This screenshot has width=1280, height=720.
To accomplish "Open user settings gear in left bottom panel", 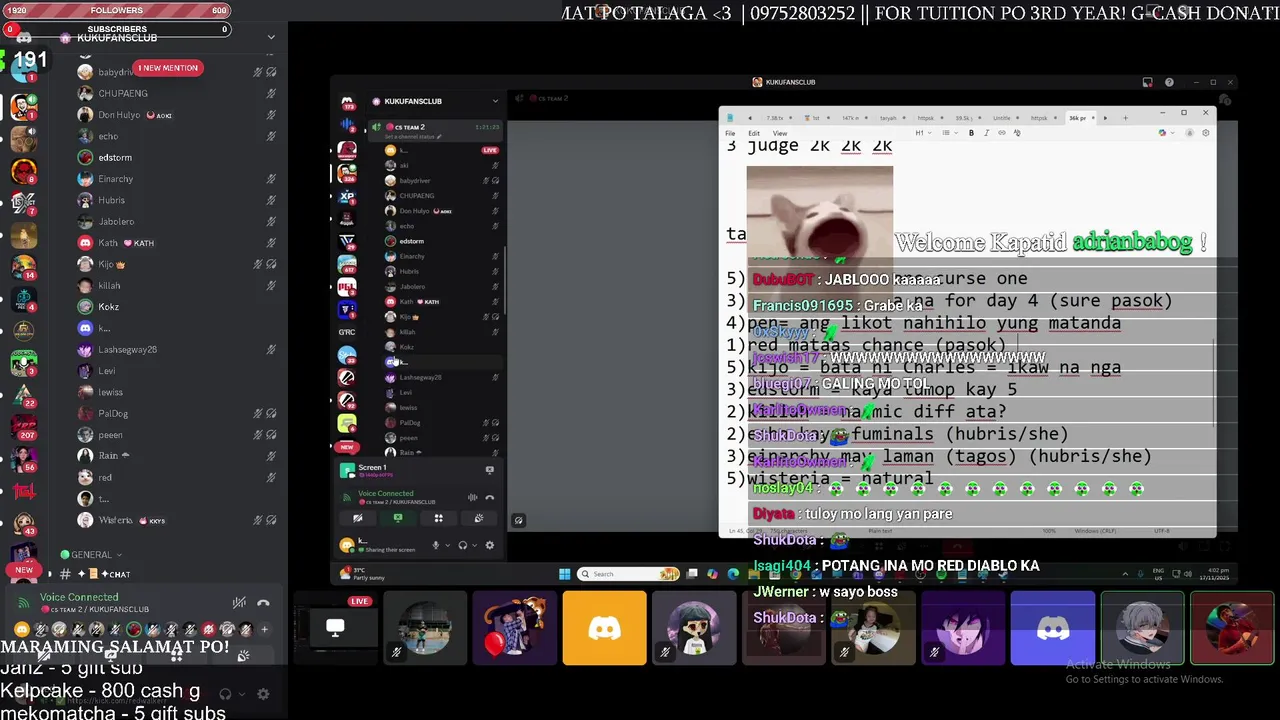I will [x=263, y=694].
